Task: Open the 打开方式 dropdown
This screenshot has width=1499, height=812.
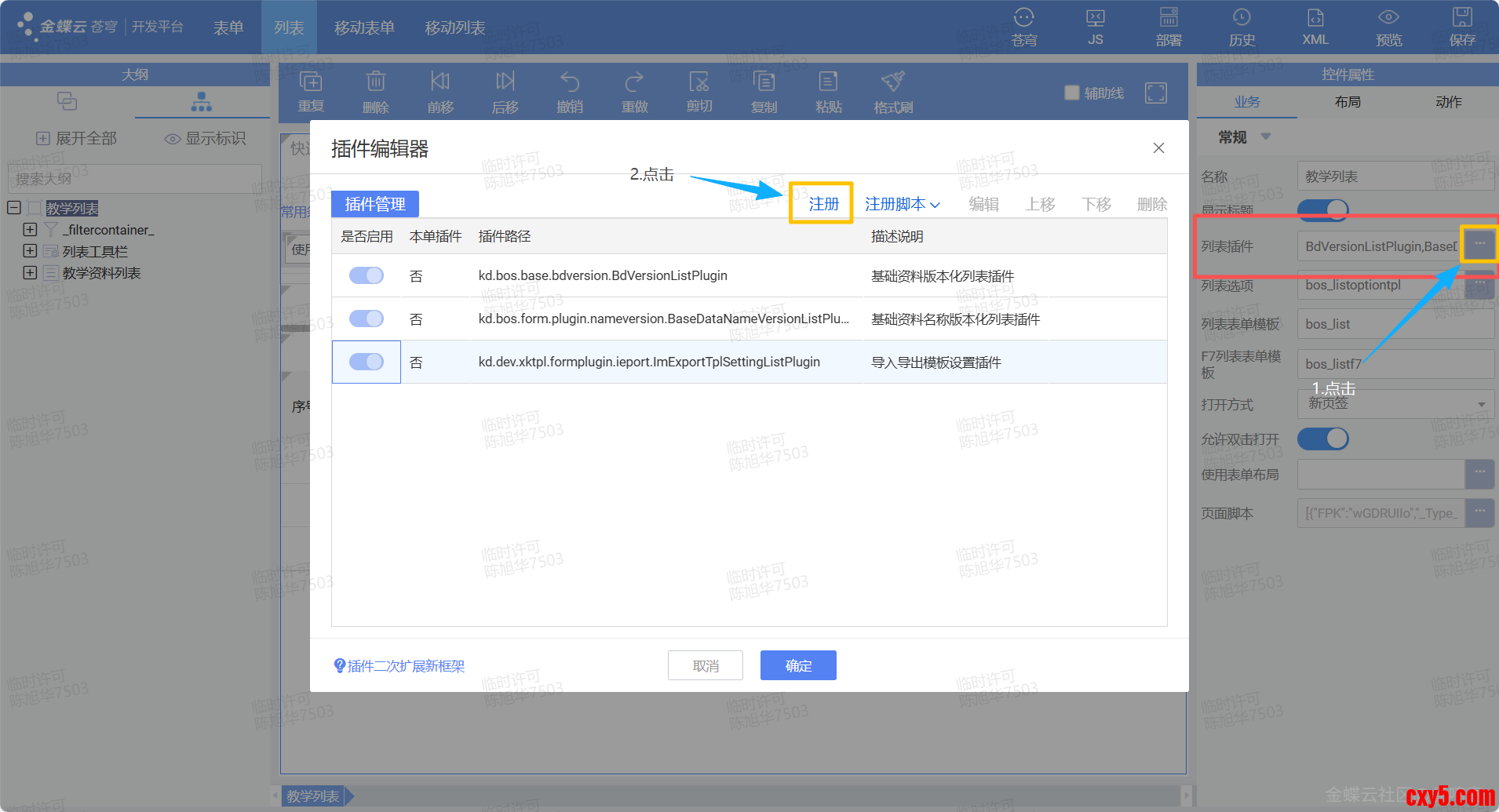Action: click(x=1395, y=404)
